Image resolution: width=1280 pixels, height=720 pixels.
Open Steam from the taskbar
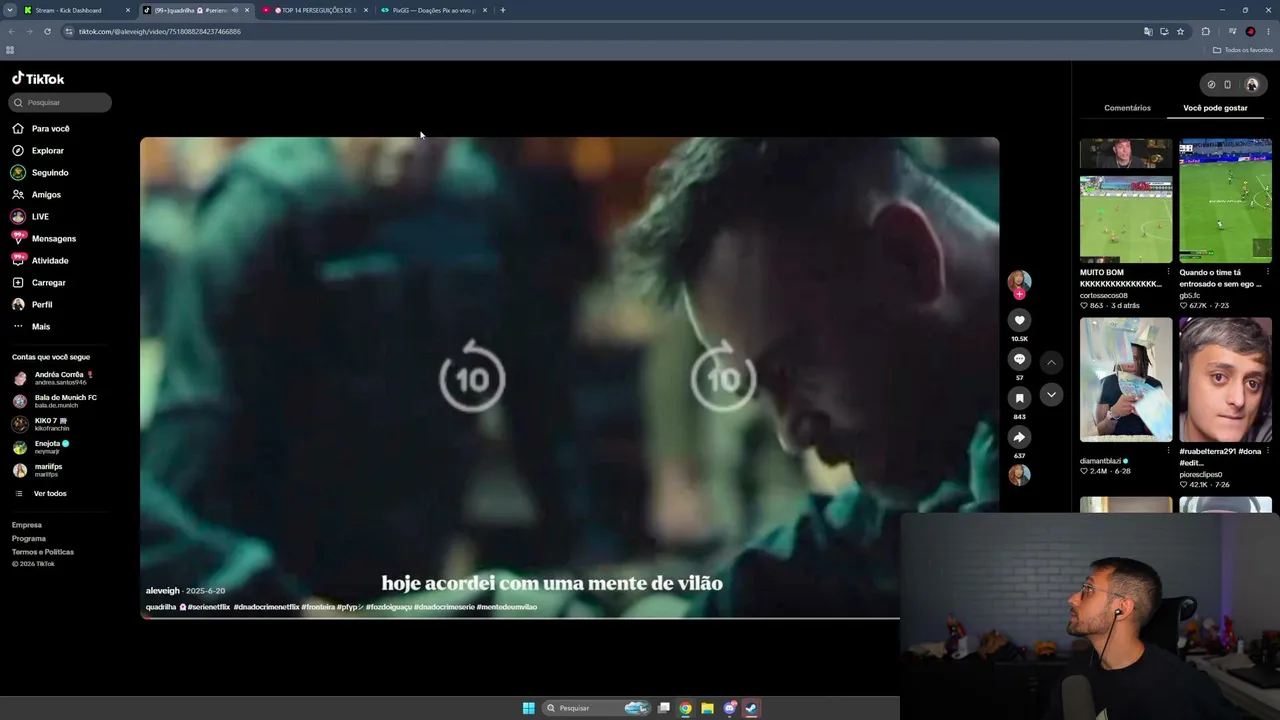pos(751,708)
